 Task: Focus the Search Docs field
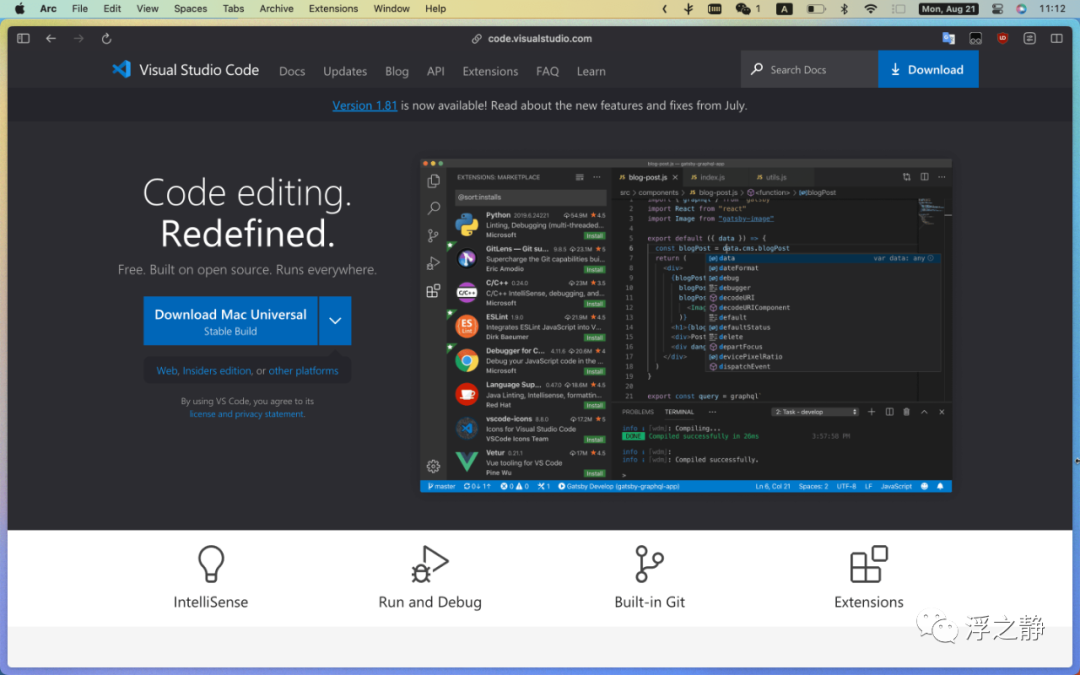coord(809,70)
